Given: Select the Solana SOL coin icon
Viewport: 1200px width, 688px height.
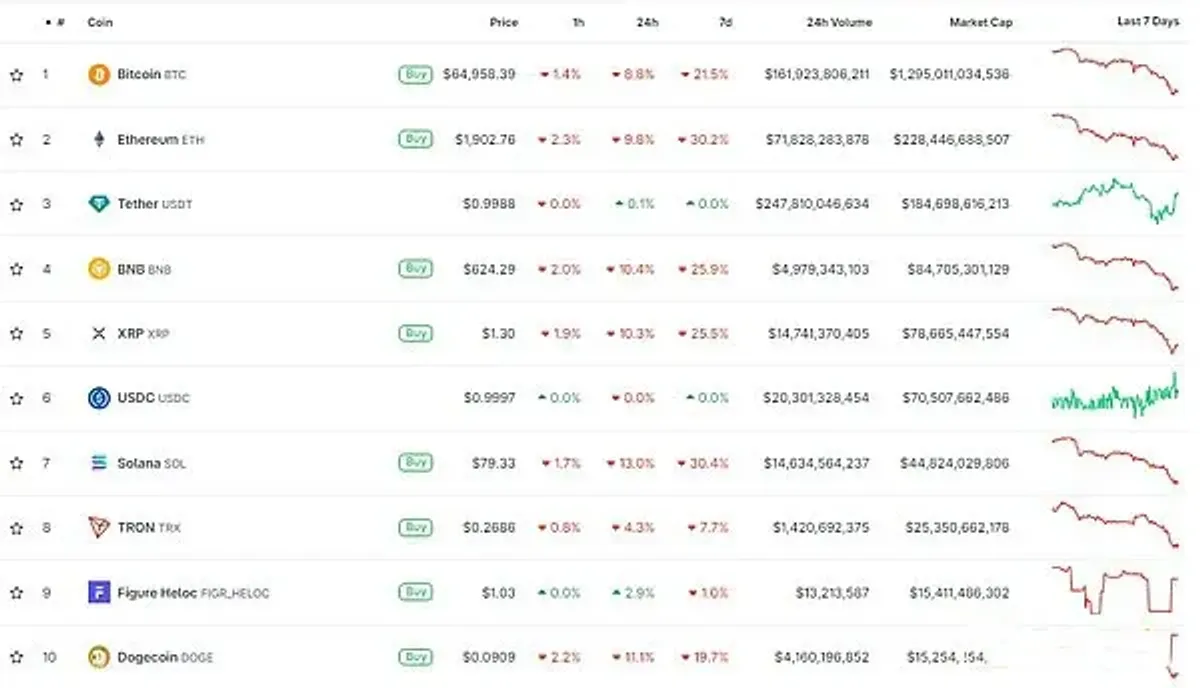Looking at the screenshot, I should pos(98,462).
